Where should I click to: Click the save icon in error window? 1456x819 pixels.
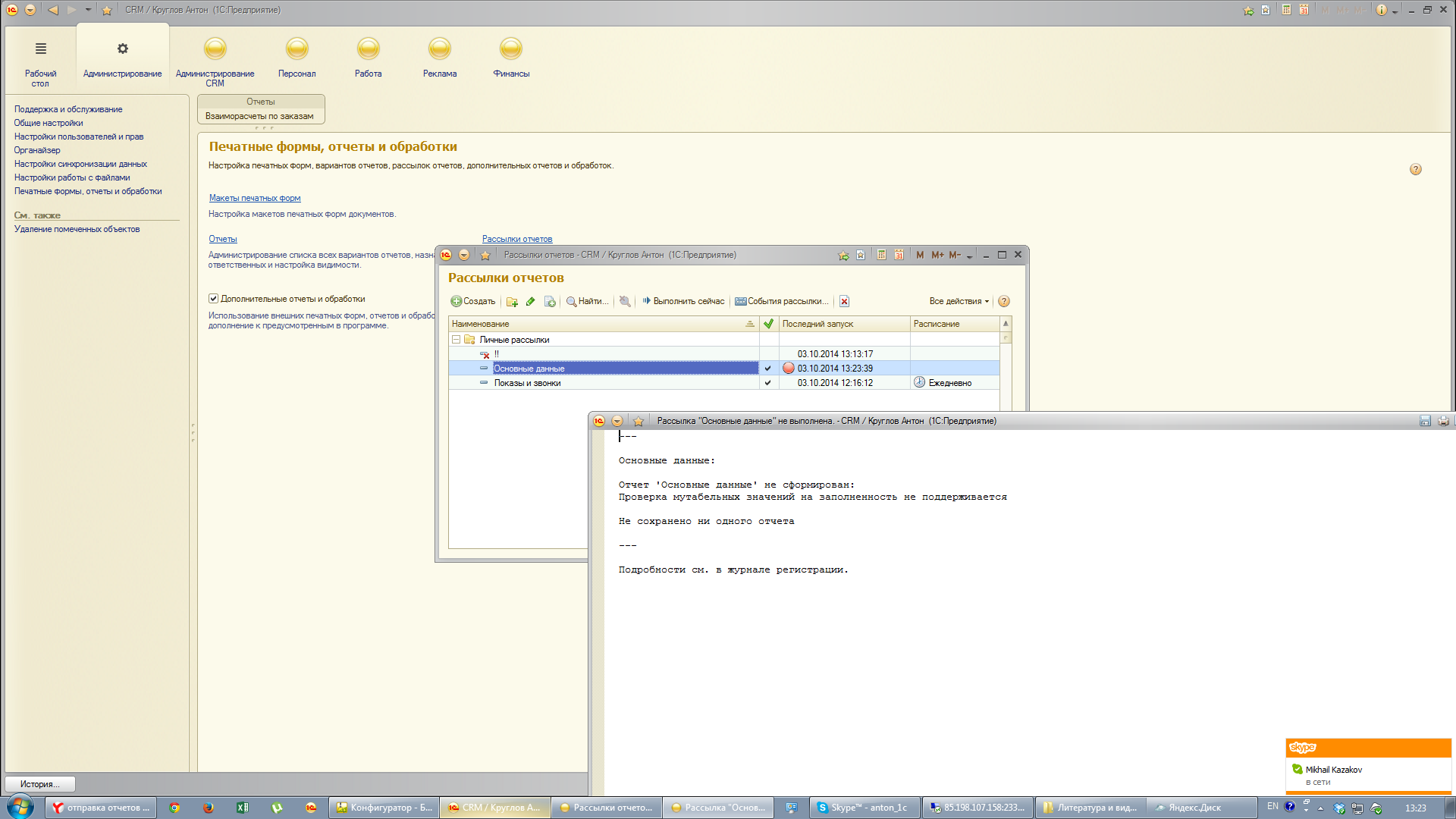[1425, 421]
